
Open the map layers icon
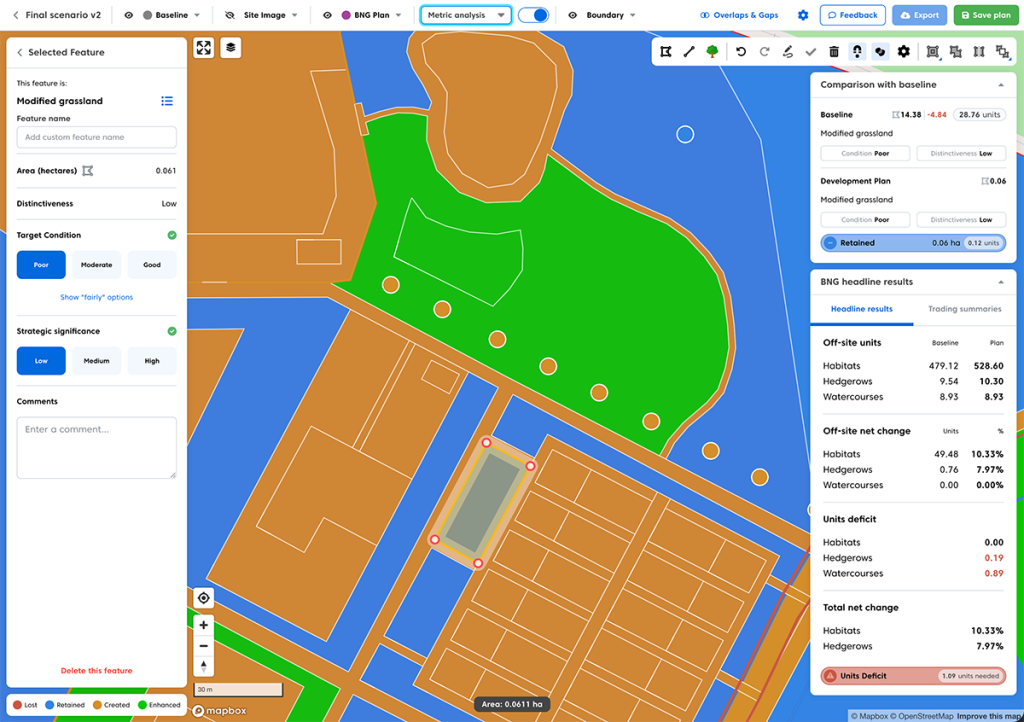[x=230, y=47]
